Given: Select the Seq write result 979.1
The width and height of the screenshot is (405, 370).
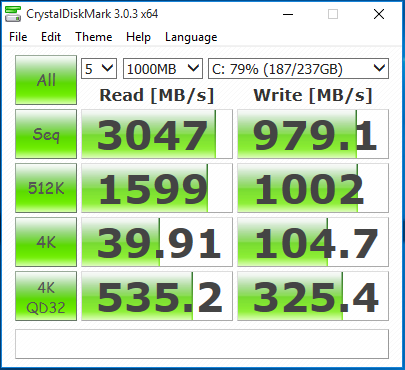Looking at the screenshot, I should click(313, 134).
